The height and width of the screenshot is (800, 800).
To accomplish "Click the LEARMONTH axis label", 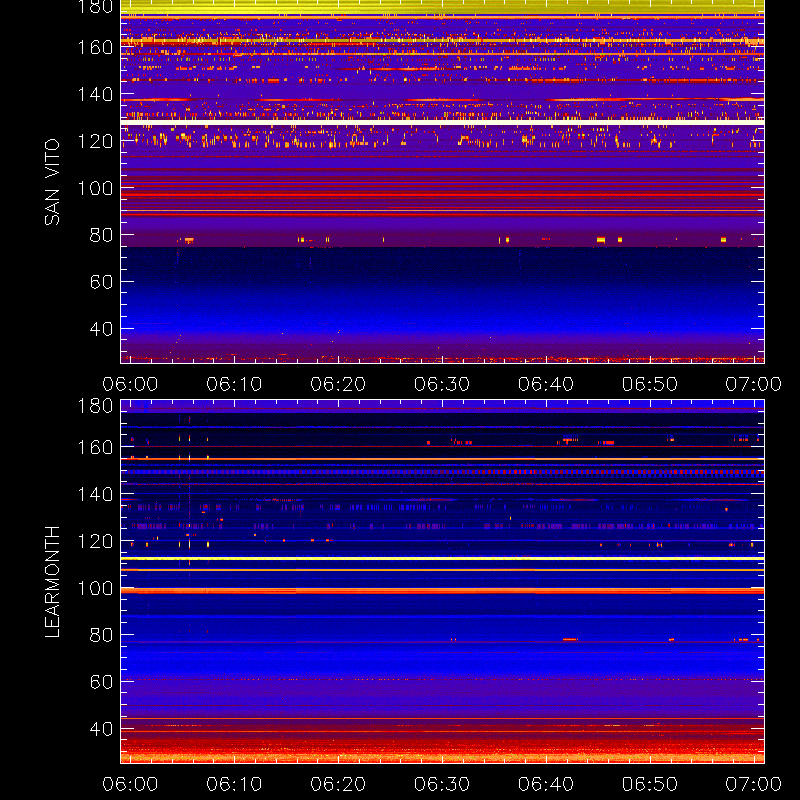I will [52, 582].
